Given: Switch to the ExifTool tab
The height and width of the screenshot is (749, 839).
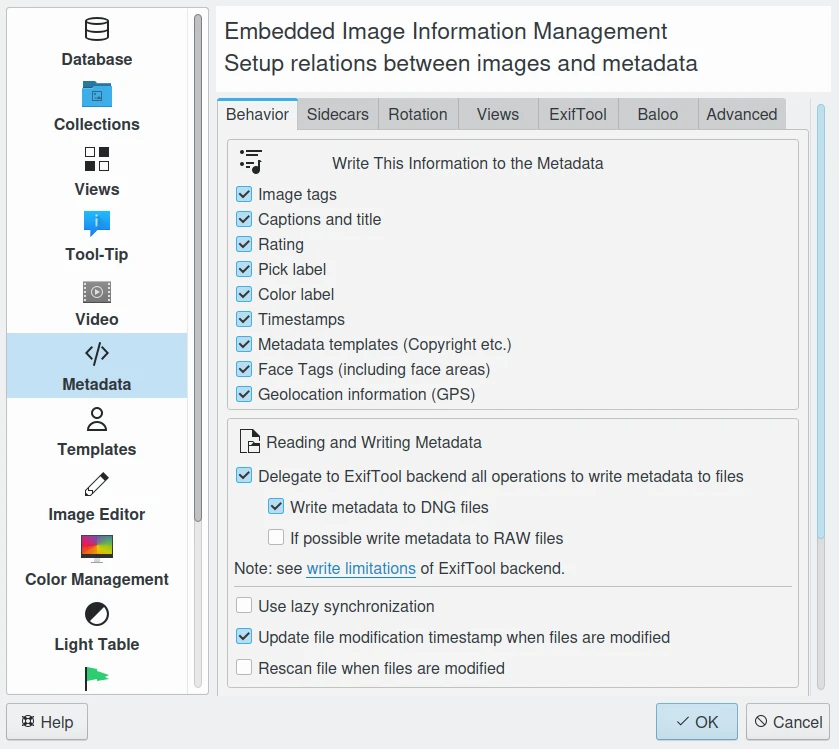Looking at the screenshot, I should [x=578, y=114].
